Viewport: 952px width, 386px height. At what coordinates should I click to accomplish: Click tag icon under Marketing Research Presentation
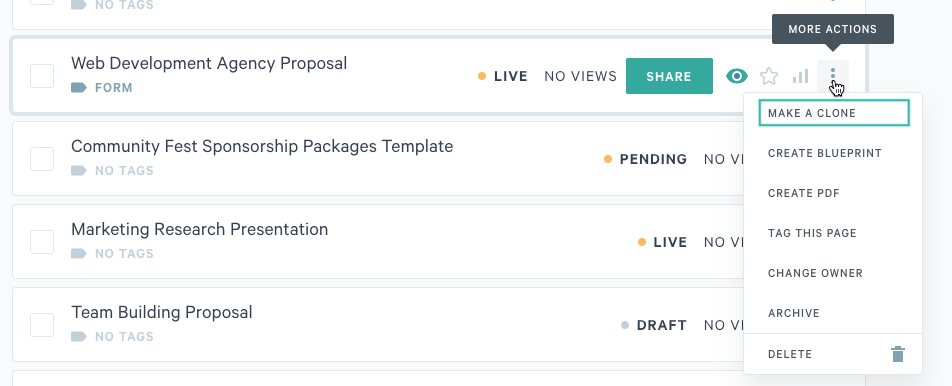click(79, 254)
